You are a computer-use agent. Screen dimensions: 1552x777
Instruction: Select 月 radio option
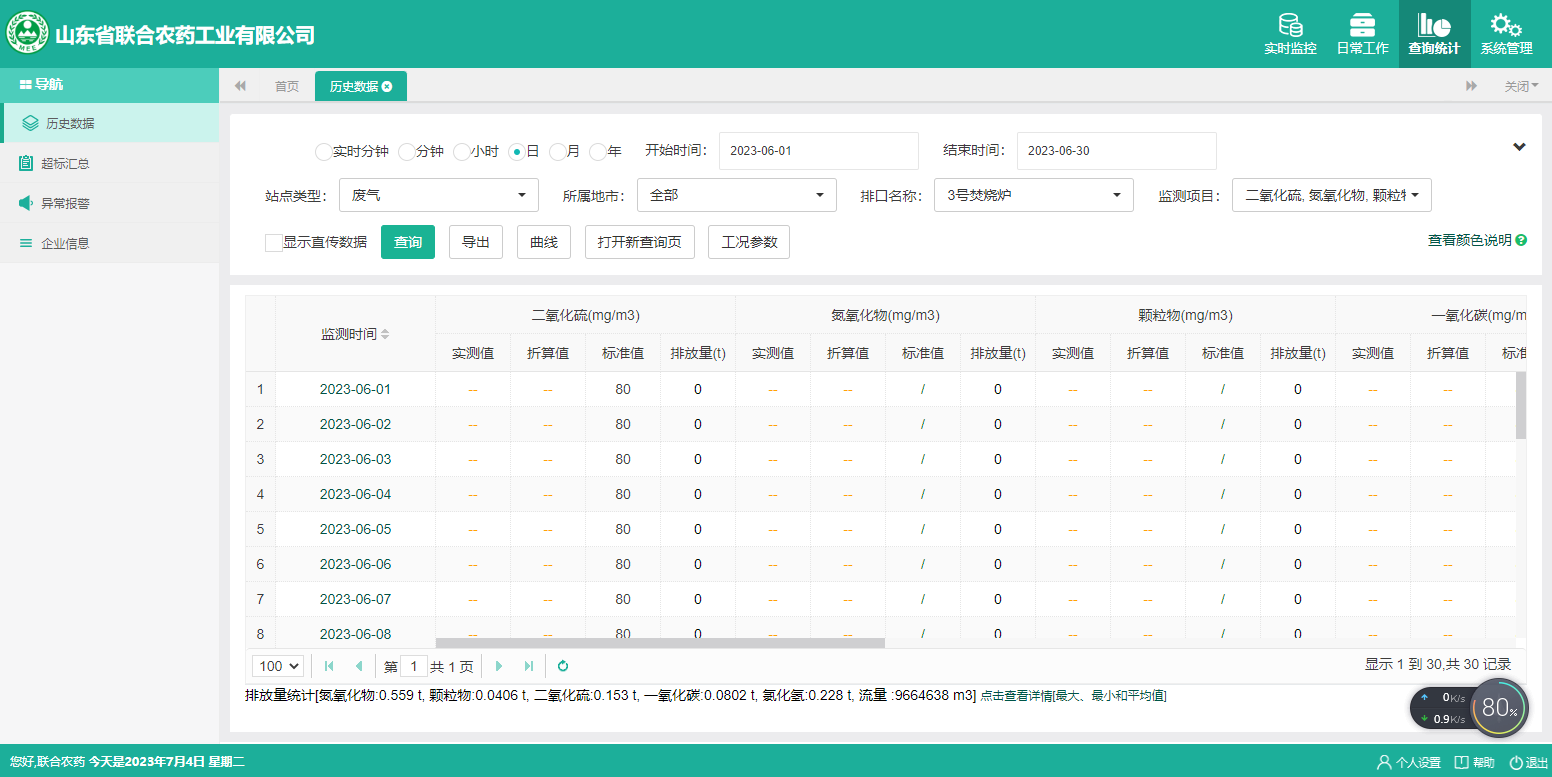557,152
